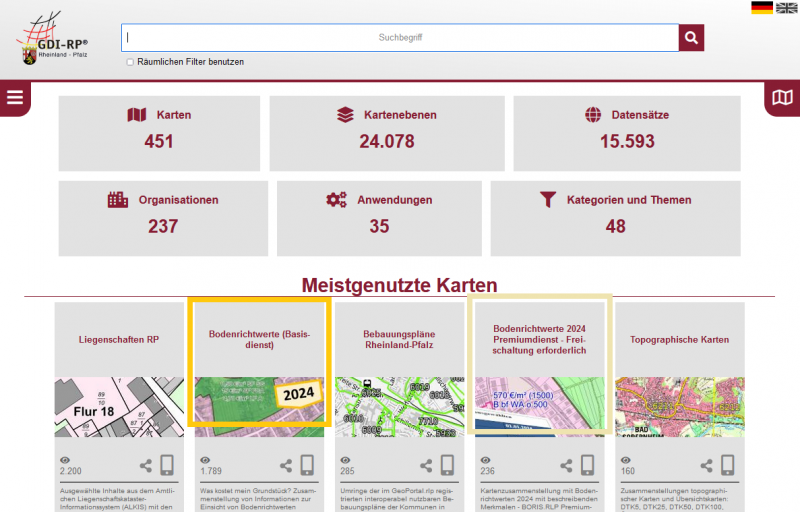Click the search magnifier button

pos(691,37)
